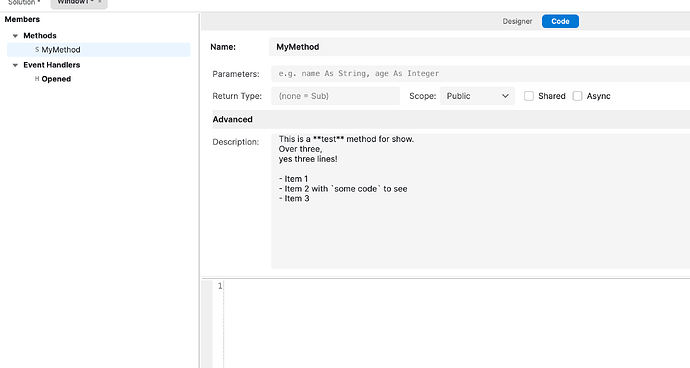690x368 pixels.
Task: Click the Description: label
Action: 235,142
